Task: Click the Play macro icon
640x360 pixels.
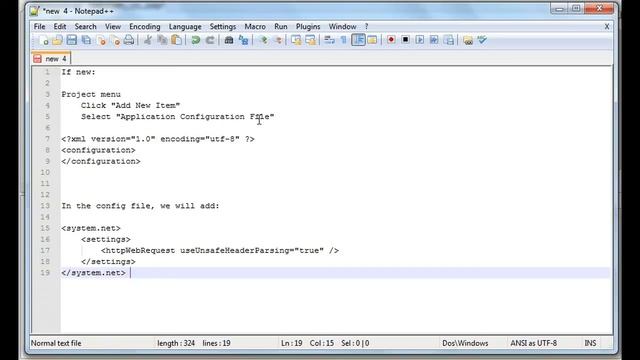Action: click(x=420, y=40)
